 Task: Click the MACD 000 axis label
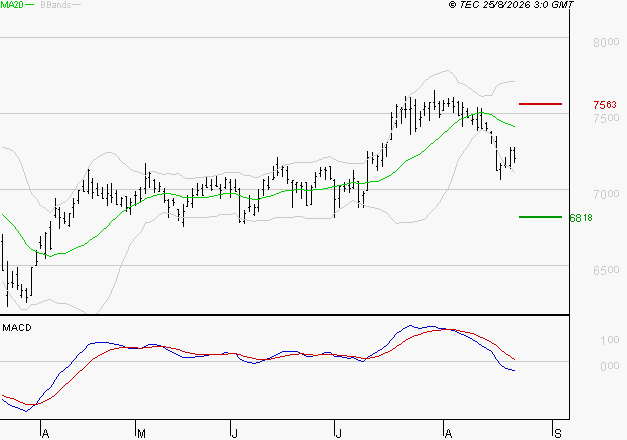[x=610, y=366]
